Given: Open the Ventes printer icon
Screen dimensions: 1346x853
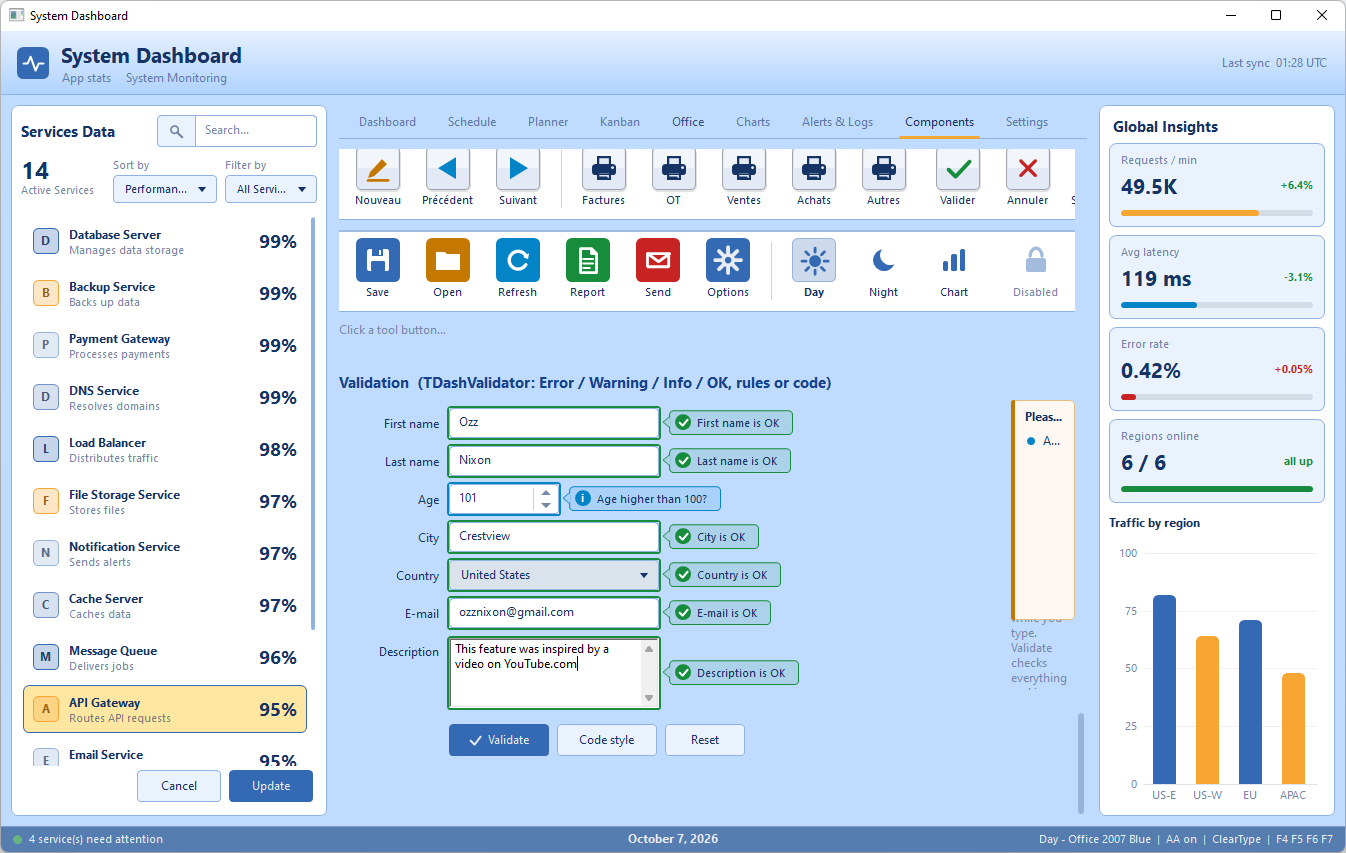Looking at the screenshot, I should point(744,168).
